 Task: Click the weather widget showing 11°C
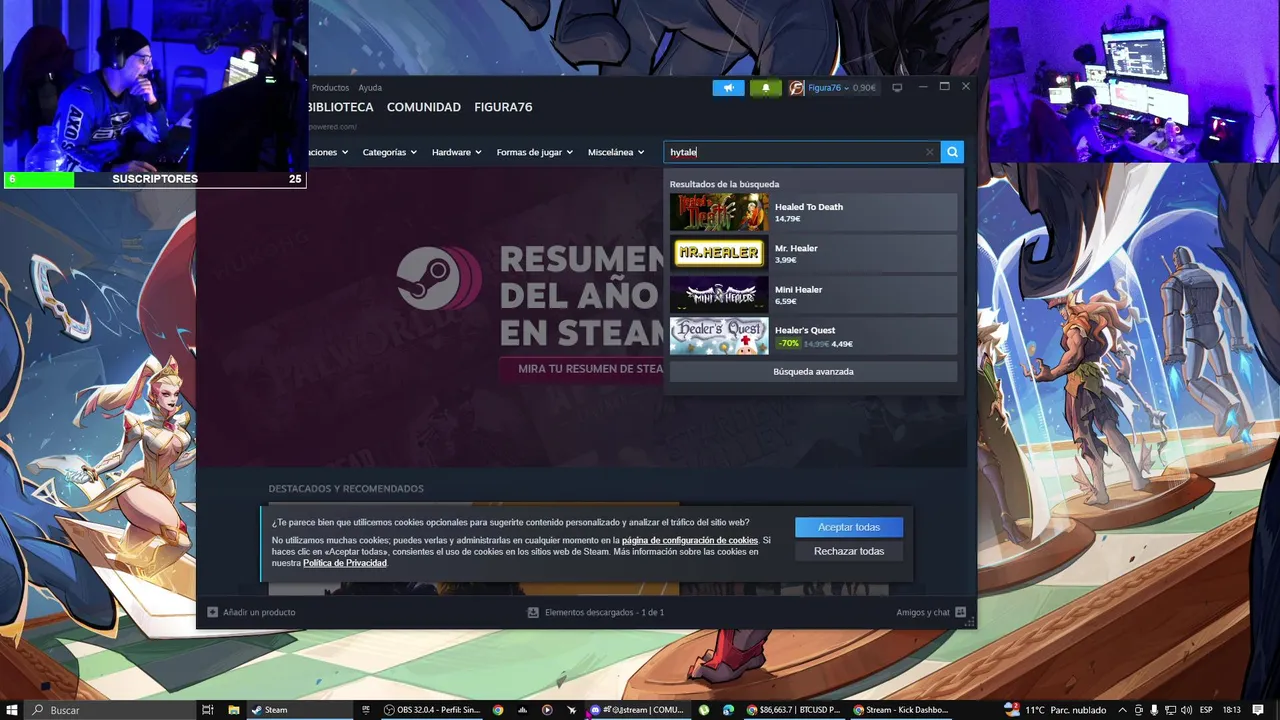(1055, 710)
